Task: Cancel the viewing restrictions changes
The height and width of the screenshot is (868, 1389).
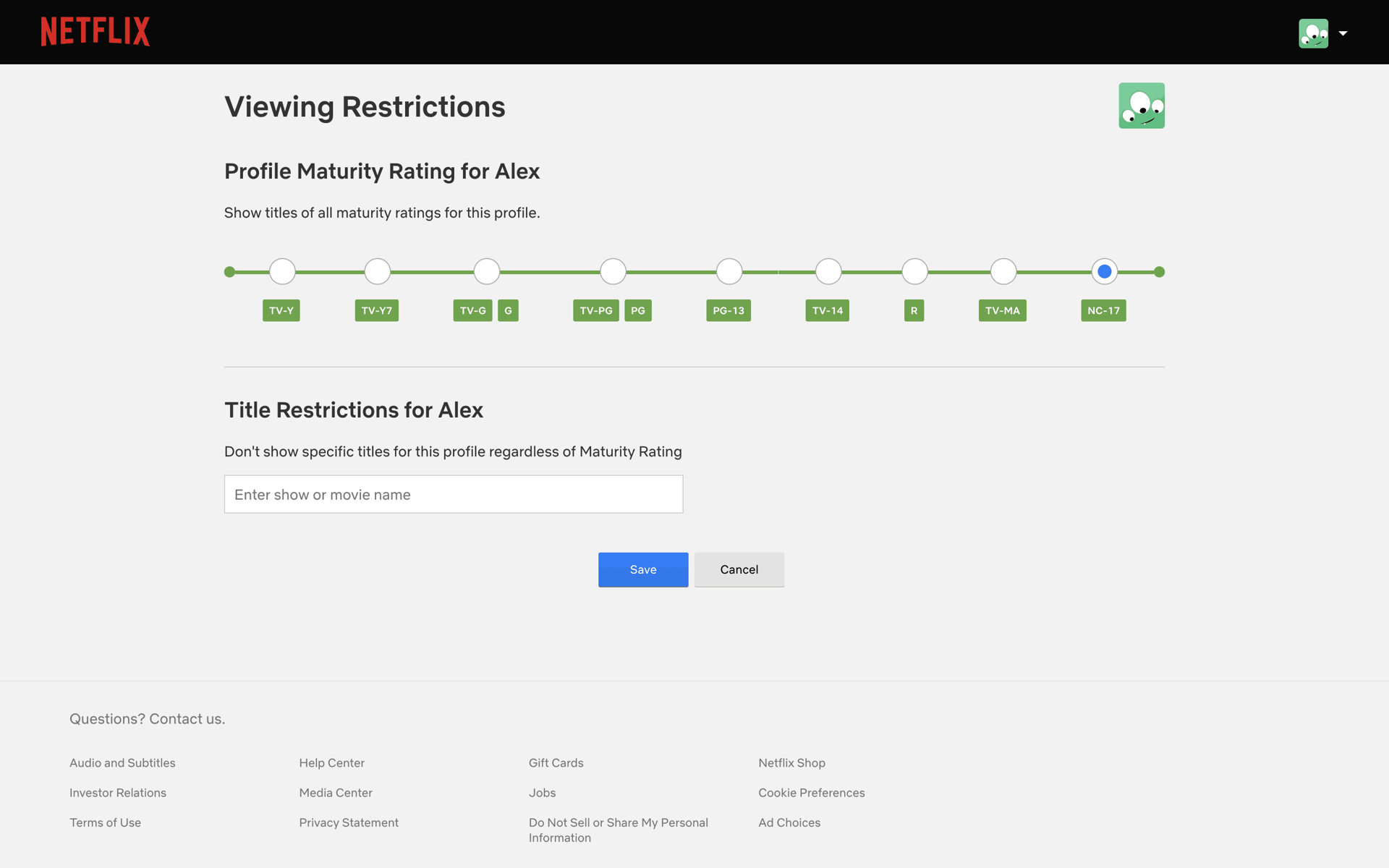Action: click(739, 570)
